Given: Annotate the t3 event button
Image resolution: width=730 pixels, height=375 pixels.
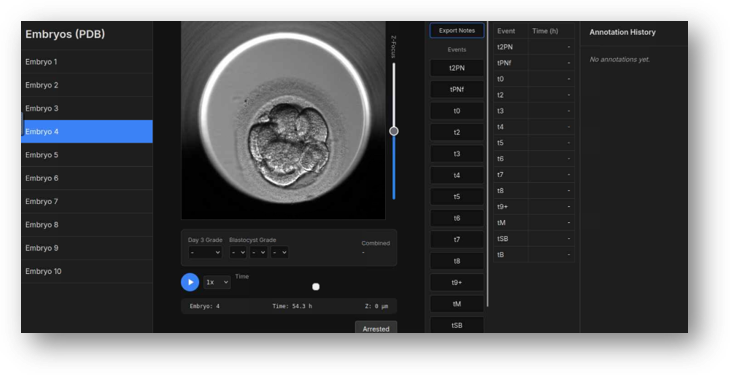Looking at the screenshot, I should 457,154.
